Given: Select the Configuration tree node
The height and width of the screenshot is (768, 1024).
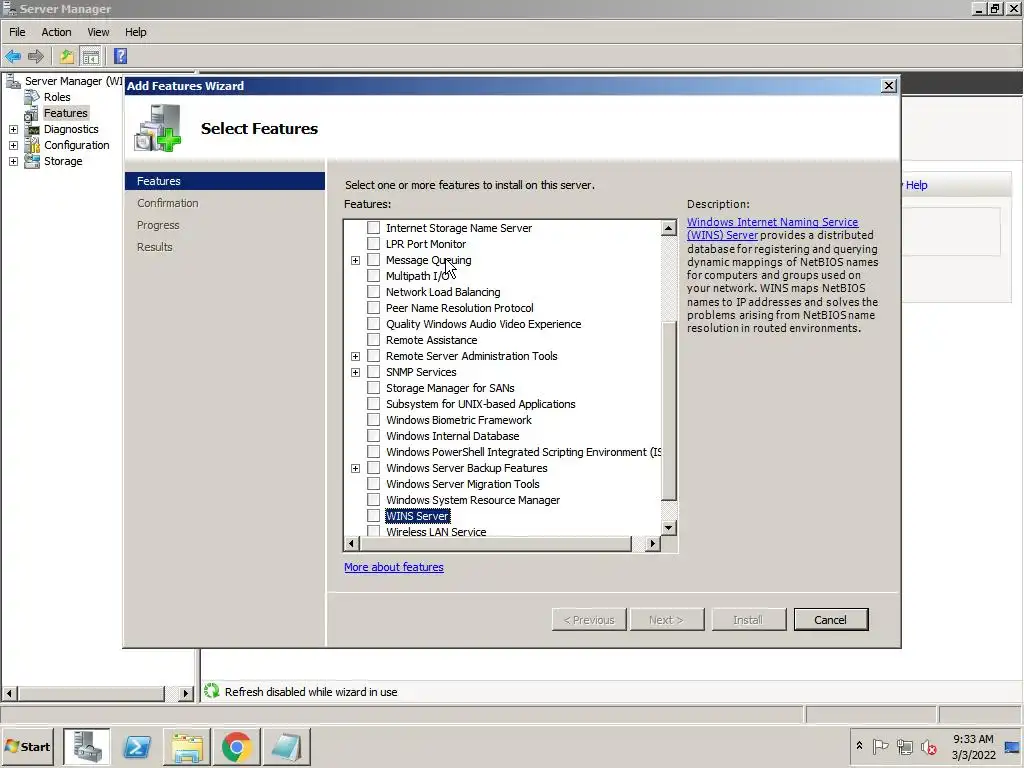Looking at the screenshot, I should (76, 145).
